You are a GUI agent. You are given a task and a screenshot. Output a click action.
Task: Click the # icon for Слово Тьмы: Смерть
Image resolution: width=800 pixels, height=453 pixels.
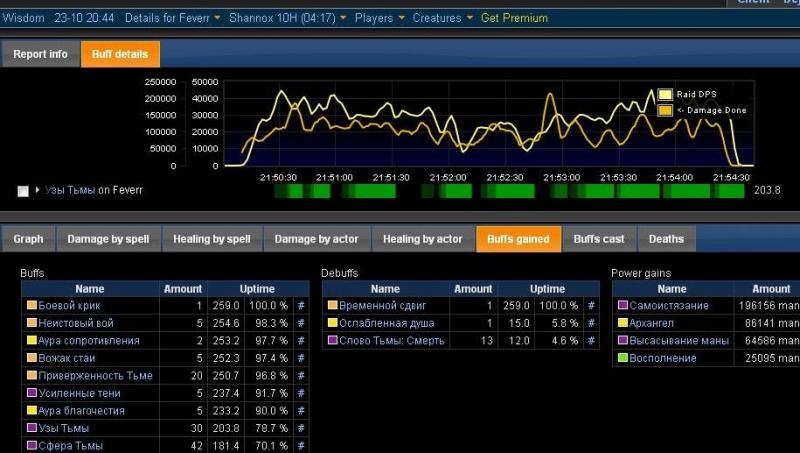pyautogui.click(x=591, y=340)
